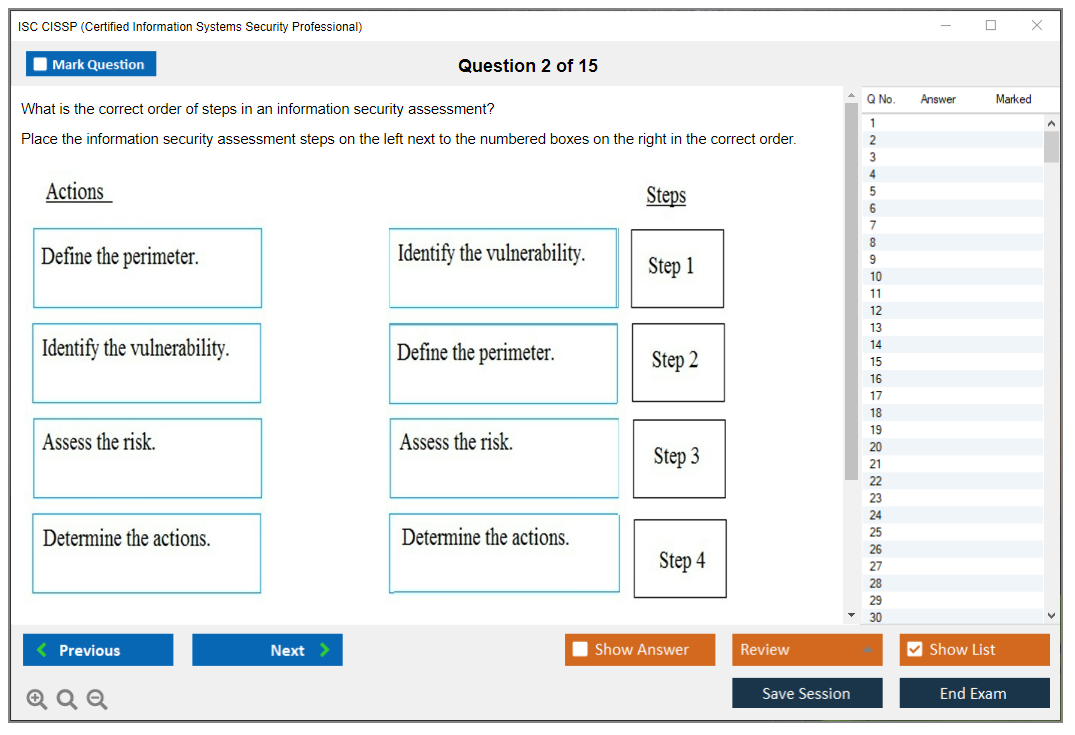Click the zoom in magnifier icon
This screenshot has height=735, width=1075.
[x=37, y=700]
